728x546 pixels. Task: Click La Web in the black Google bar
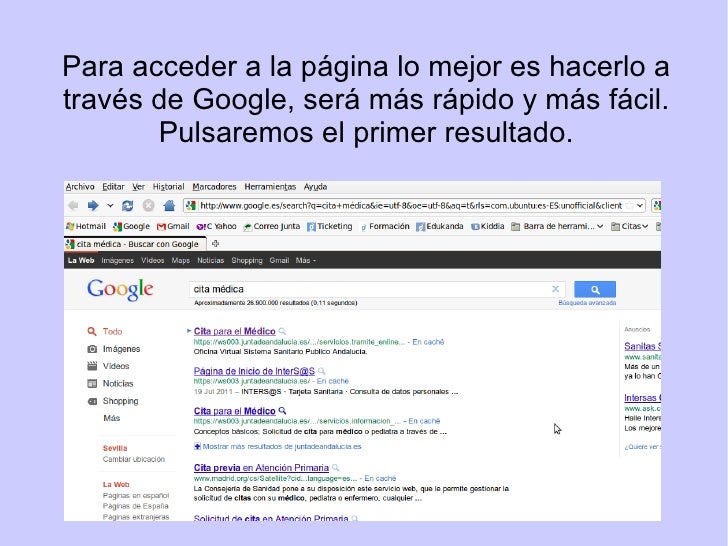pos(81,260)
